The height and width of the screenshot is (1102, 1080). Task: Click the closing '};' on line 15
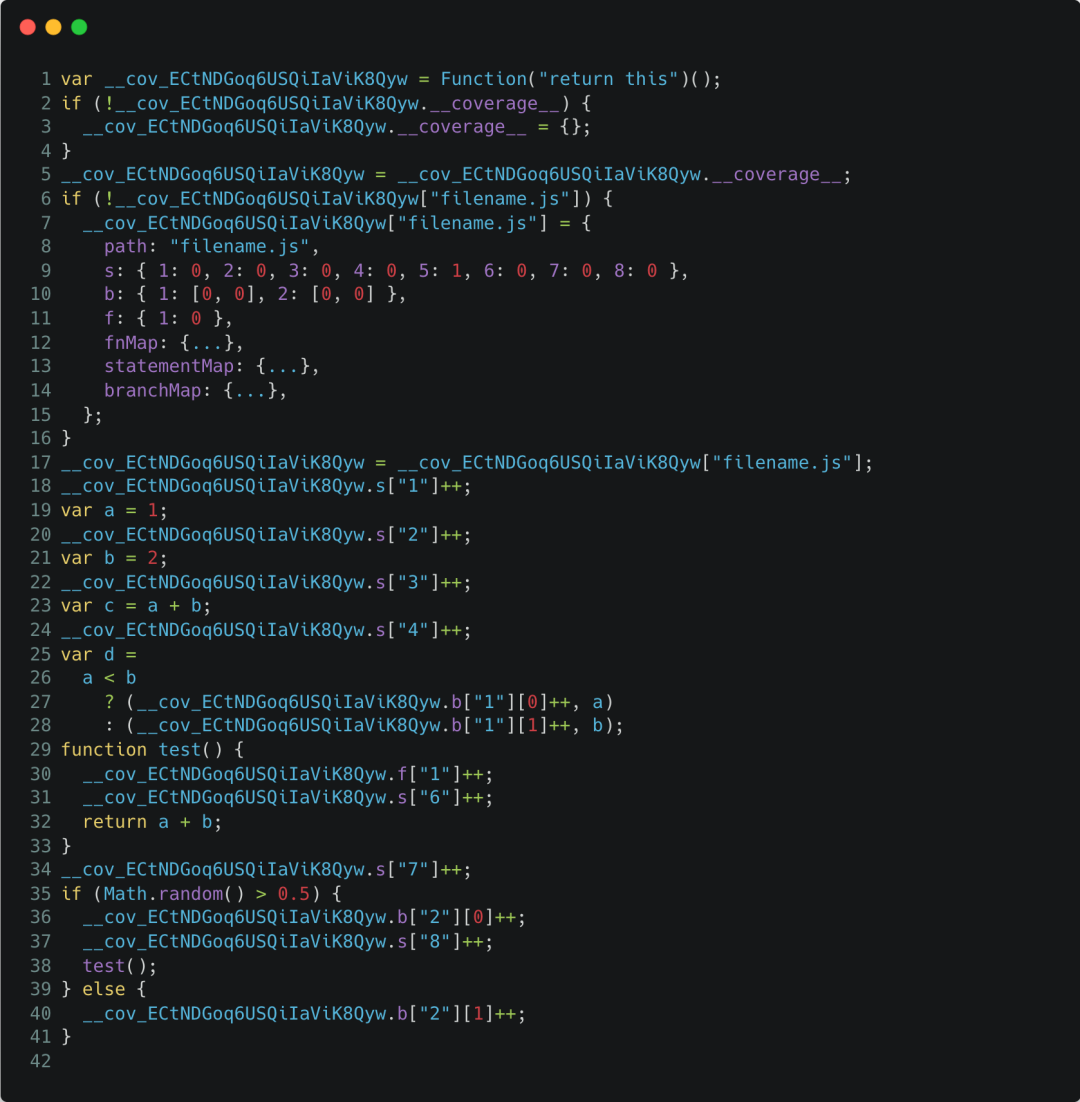[93, 415]
